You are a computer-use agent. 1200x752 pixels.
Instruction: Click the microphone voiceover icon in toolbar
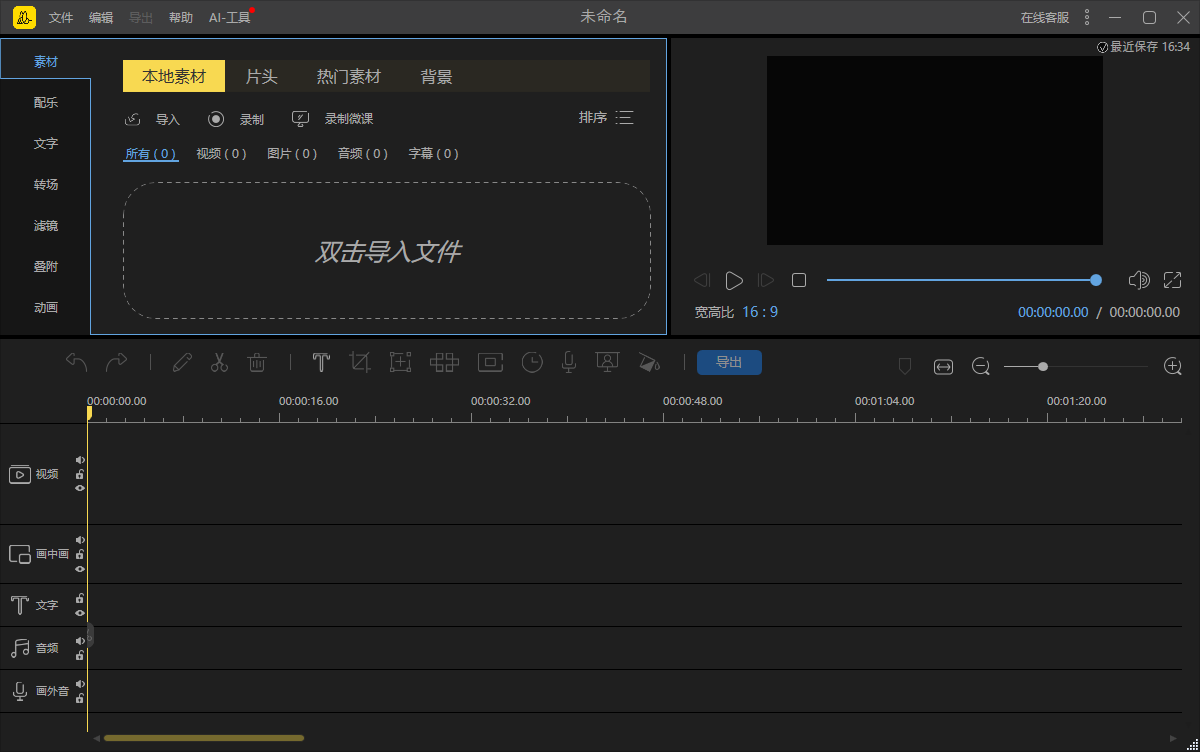click(x=569, y=363)
